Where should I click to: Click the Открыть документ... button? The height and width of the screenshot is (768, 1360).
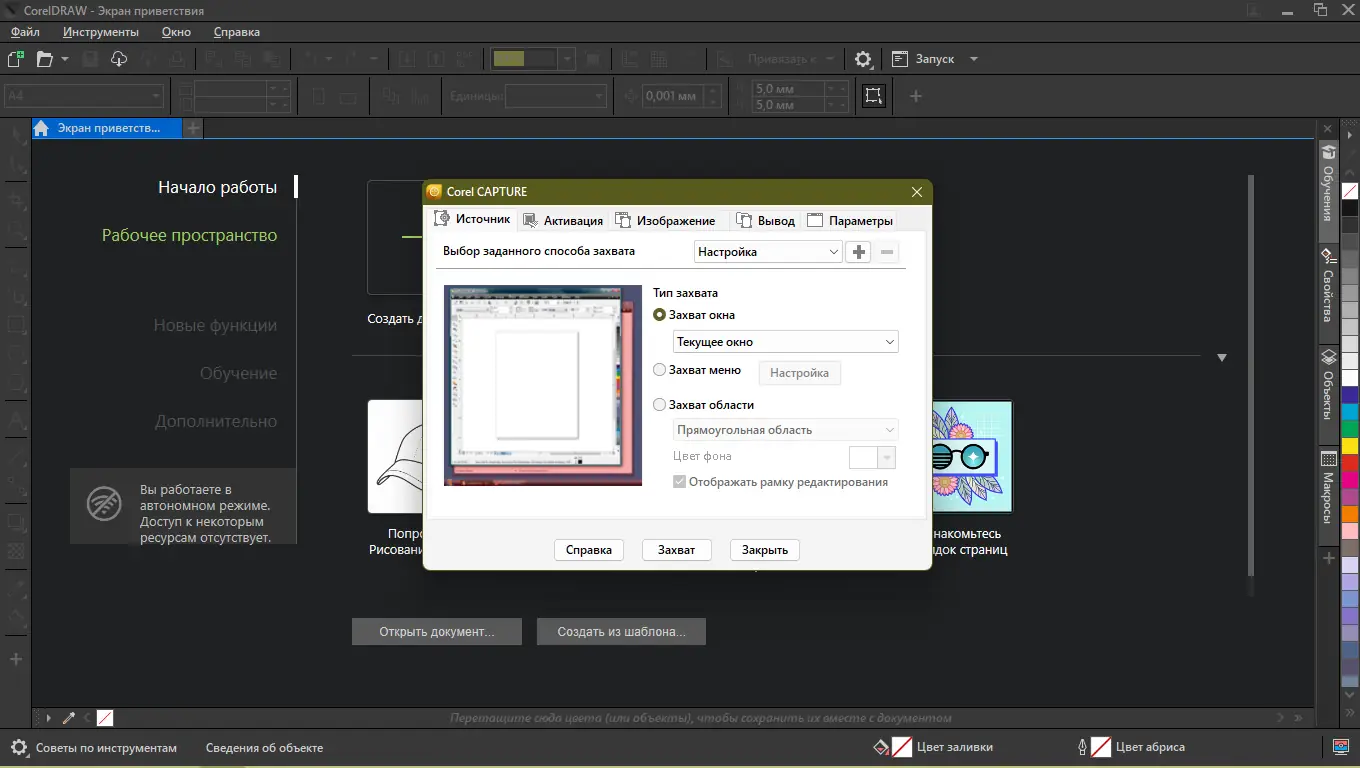pos(437,632)
